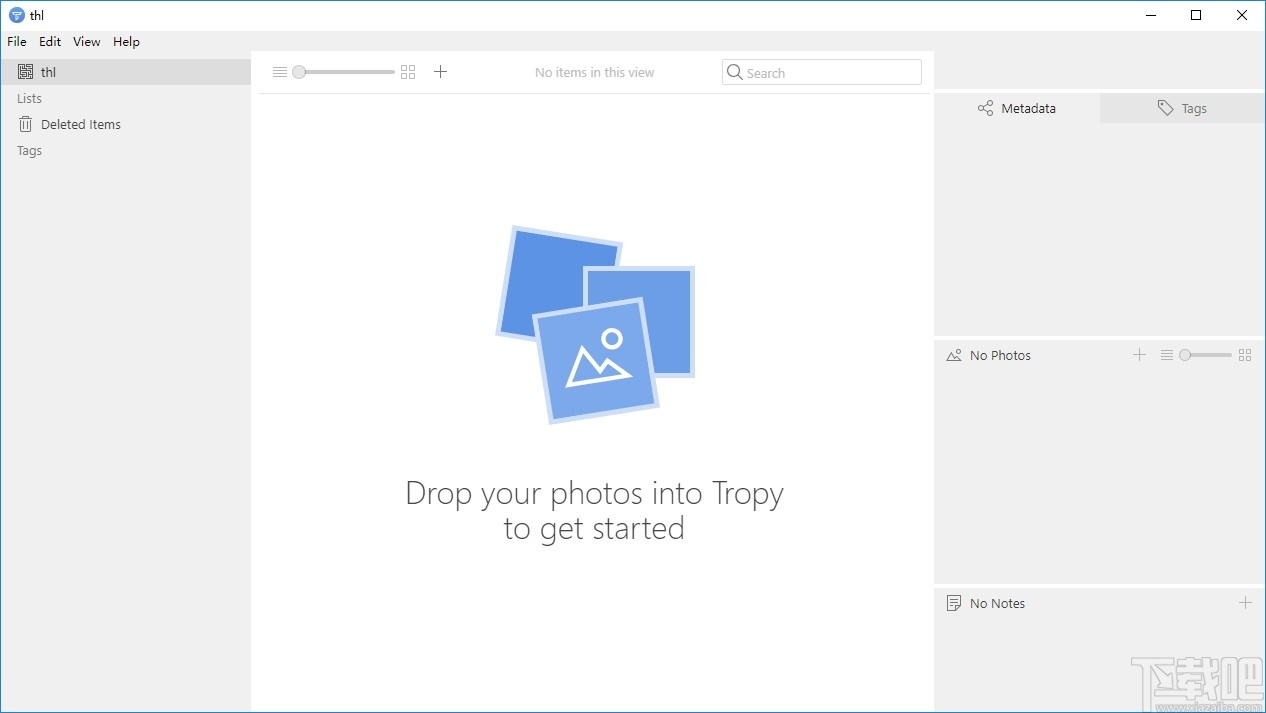Open Deleted Items in the sidebar
1266x713 pixels.
80,124
